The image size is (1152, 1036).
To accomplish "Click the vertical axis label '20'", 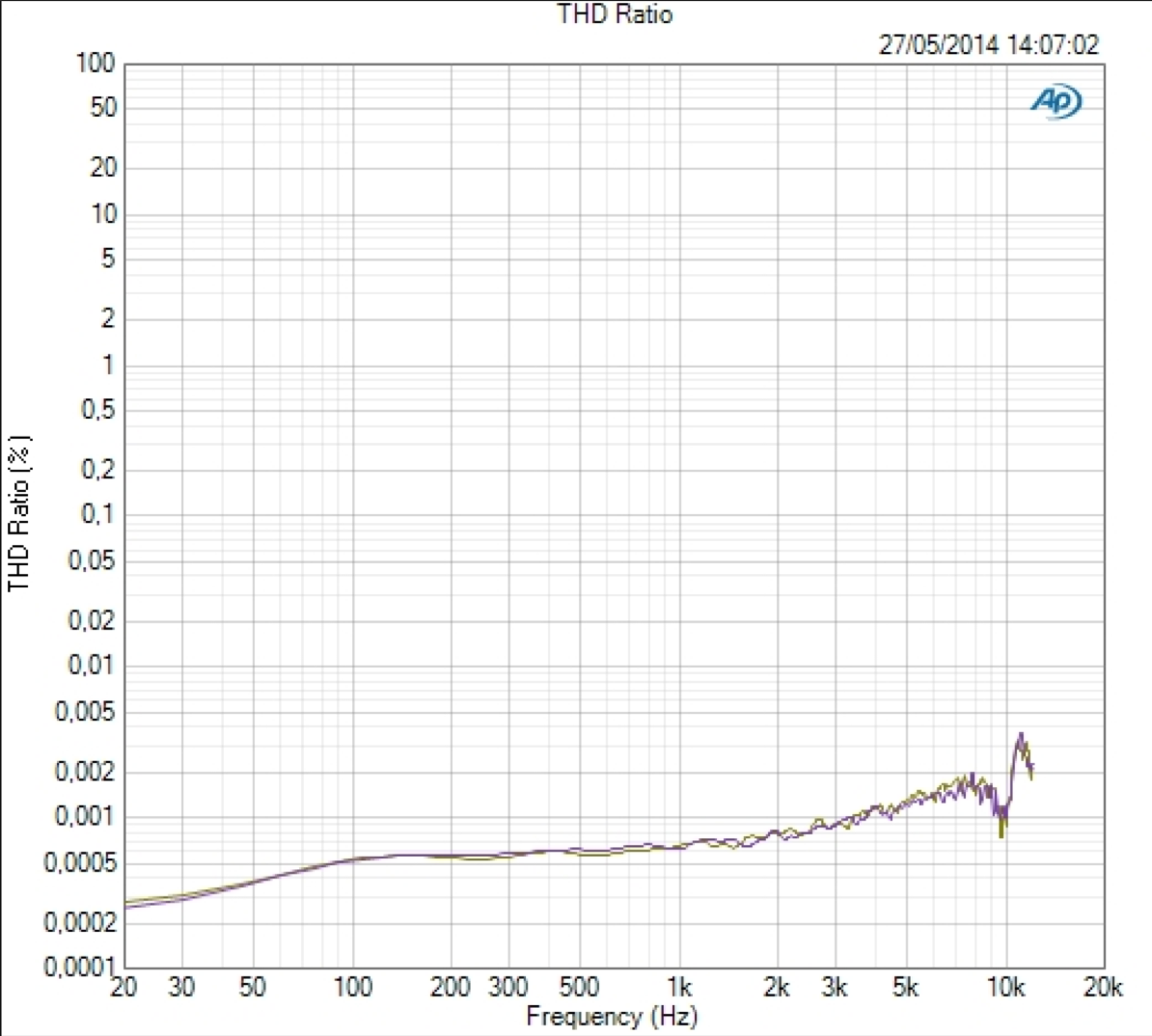I will pos(103,168).
